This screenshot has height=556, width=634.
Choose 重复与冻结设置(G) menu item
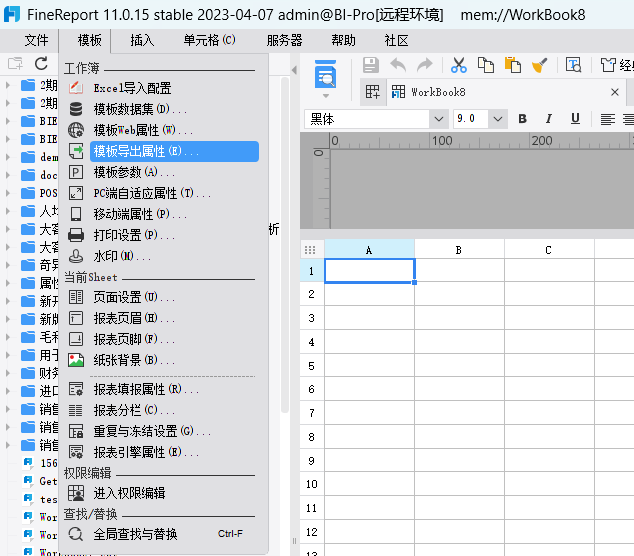tap(163, 431)
